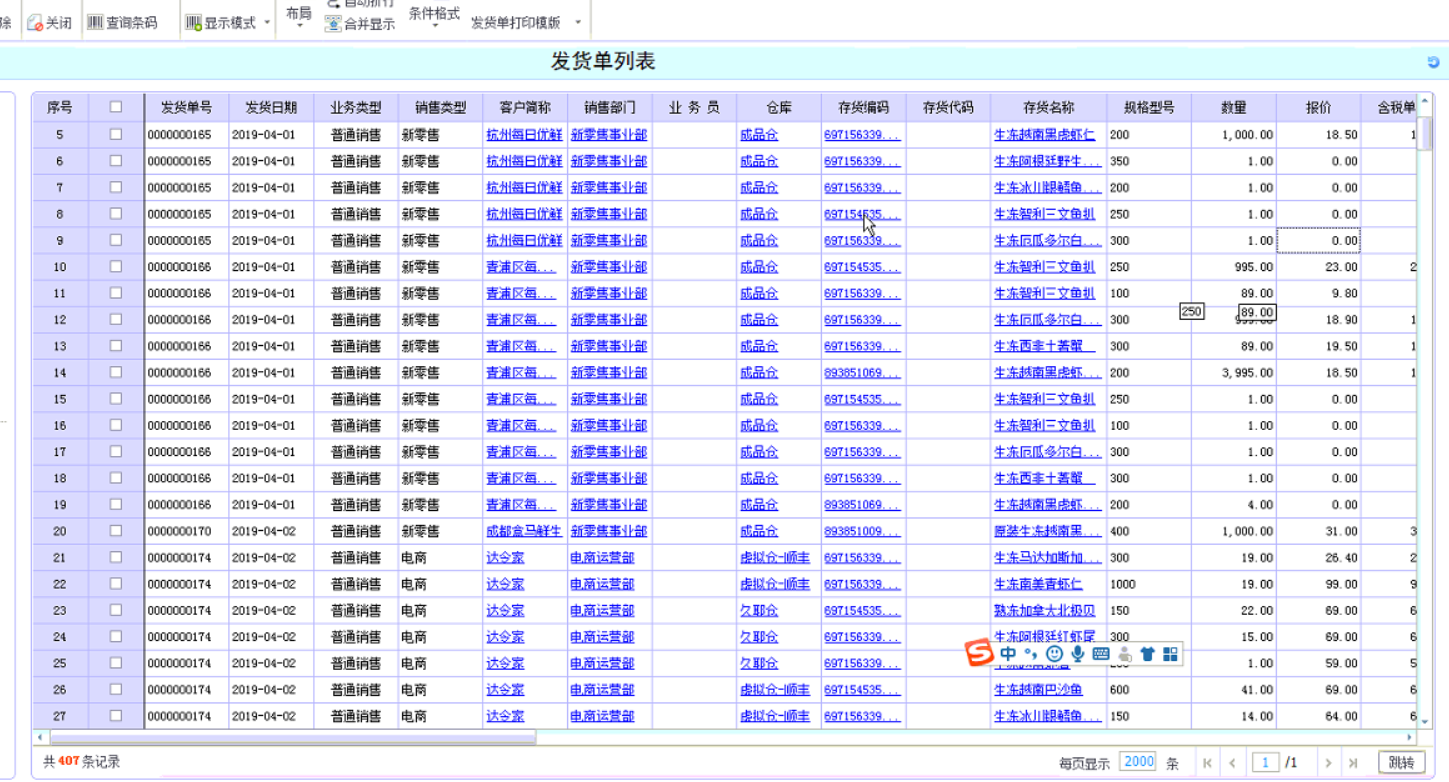Check the checkbox for row 20

116,531
